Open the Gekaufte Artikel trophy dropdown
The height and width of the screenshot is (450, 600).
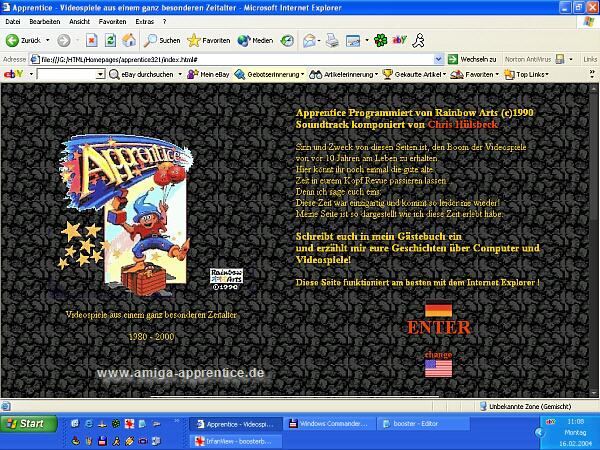pyautogui.click(x=414, y=74)
